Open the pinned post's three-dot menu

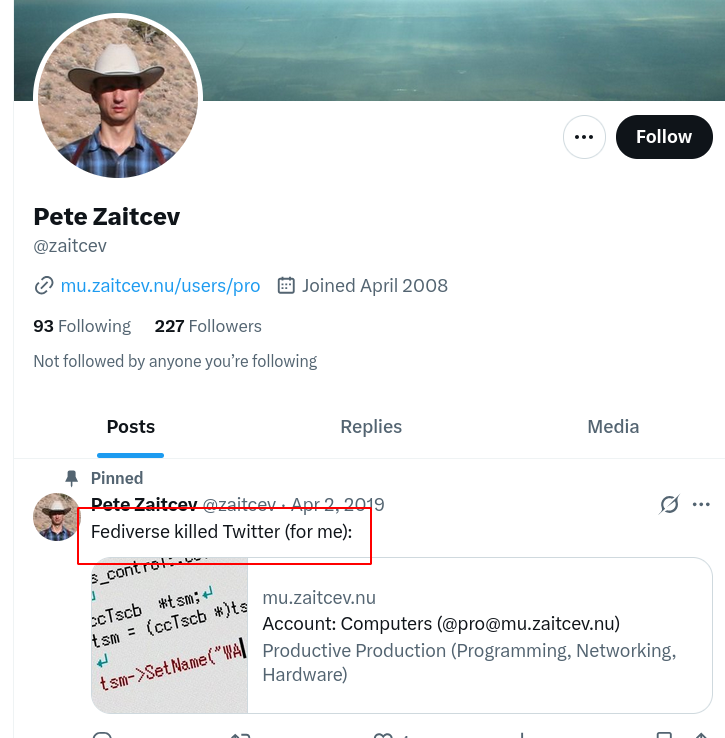(x=702, y=505)
